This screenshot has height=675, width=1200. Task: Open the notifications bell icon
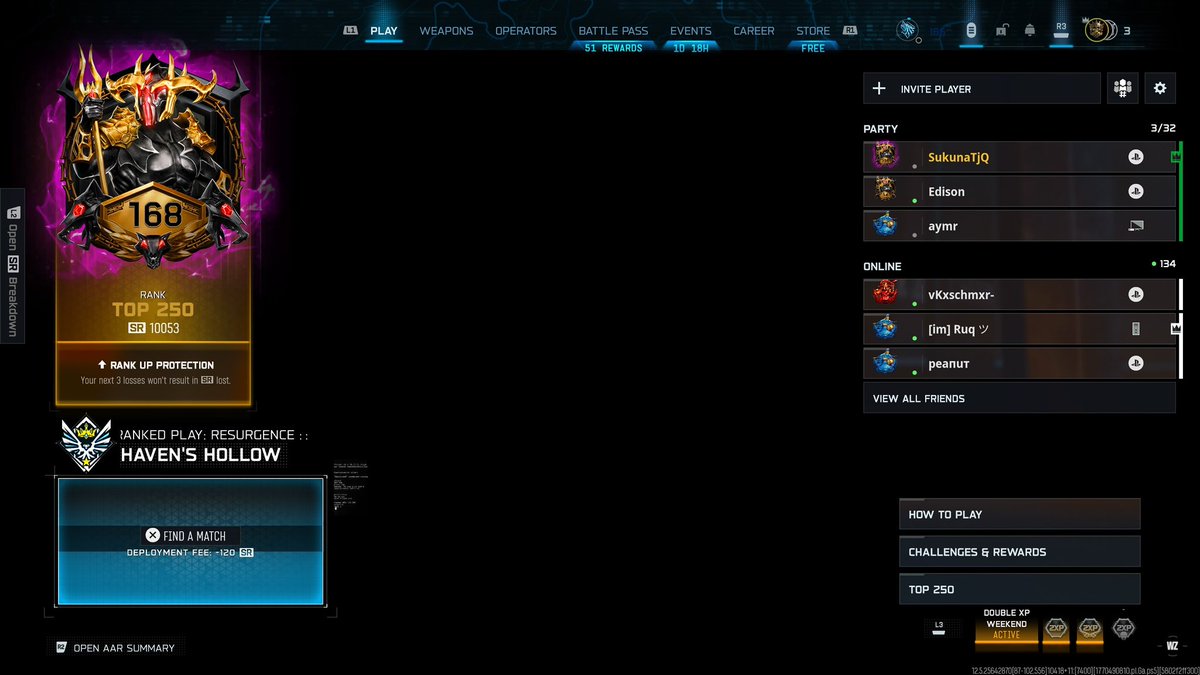click(x=1029, y=31)
